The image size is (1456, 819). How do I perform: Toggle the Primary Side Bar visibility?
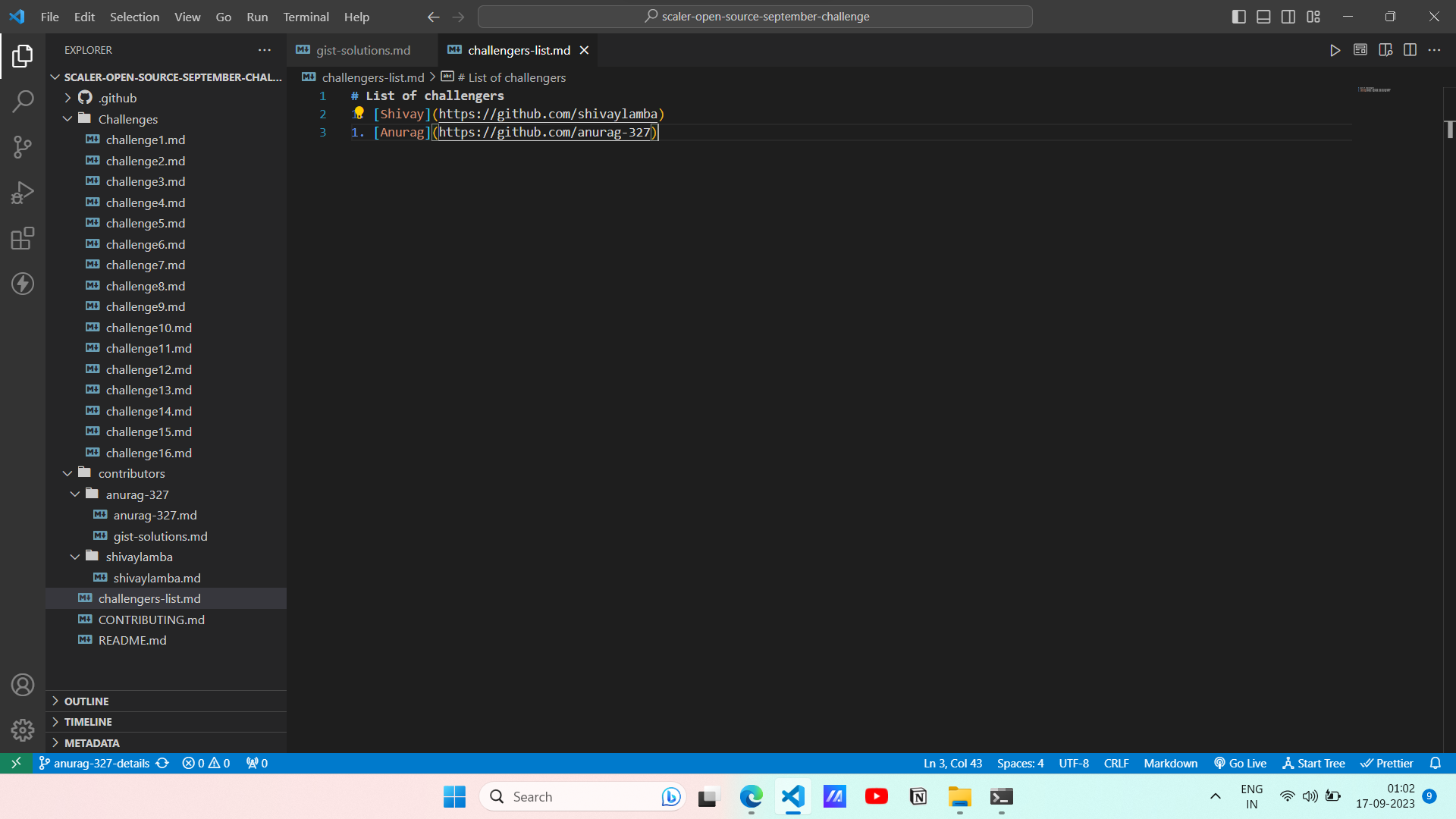click(x=1239, y=16)
